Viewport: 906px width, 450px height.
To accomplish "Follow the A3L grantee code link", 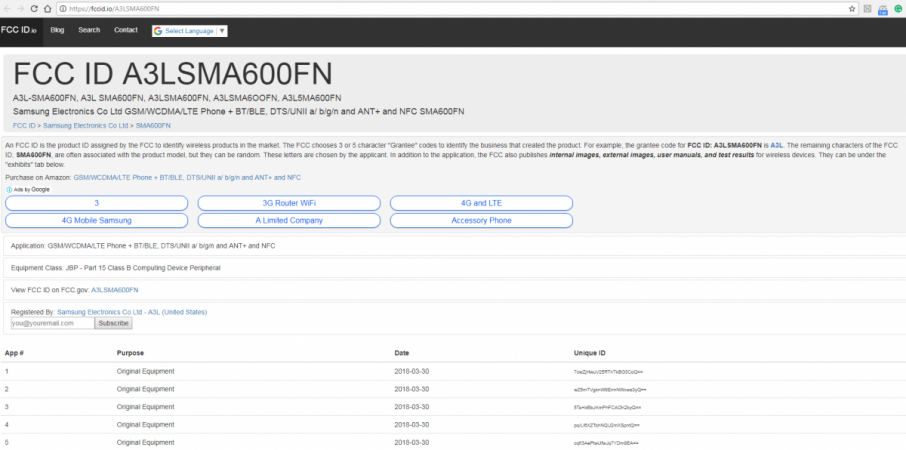I will 776,145.
